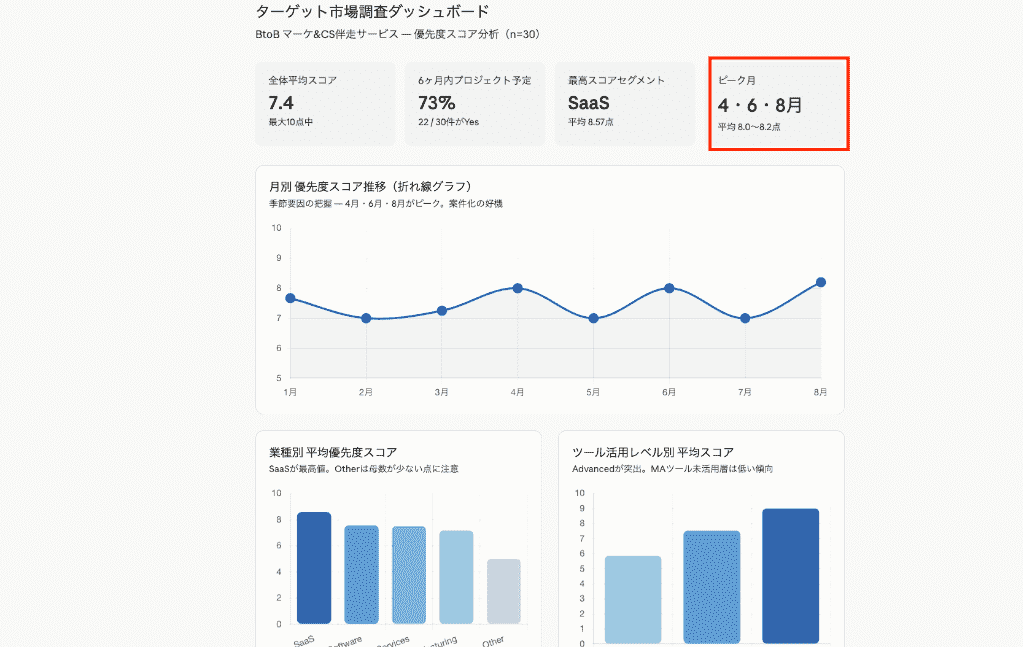
Task: Select the 4月 peak data point
Action: coord(517,288)
